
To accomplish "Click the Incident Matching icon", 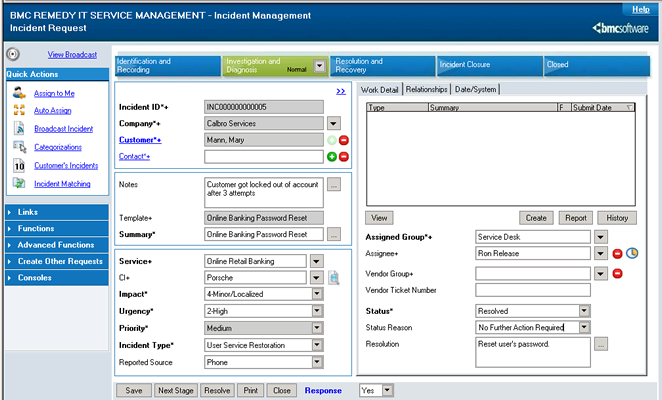I will coord(19,183).
